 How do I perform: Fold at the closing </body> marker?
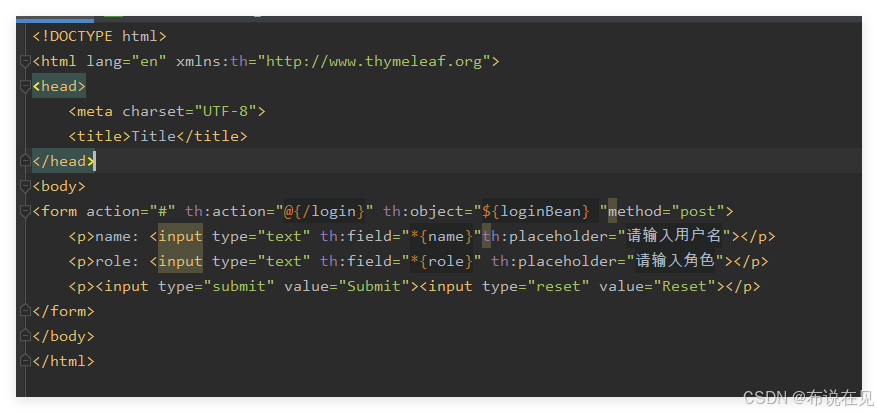25,336
